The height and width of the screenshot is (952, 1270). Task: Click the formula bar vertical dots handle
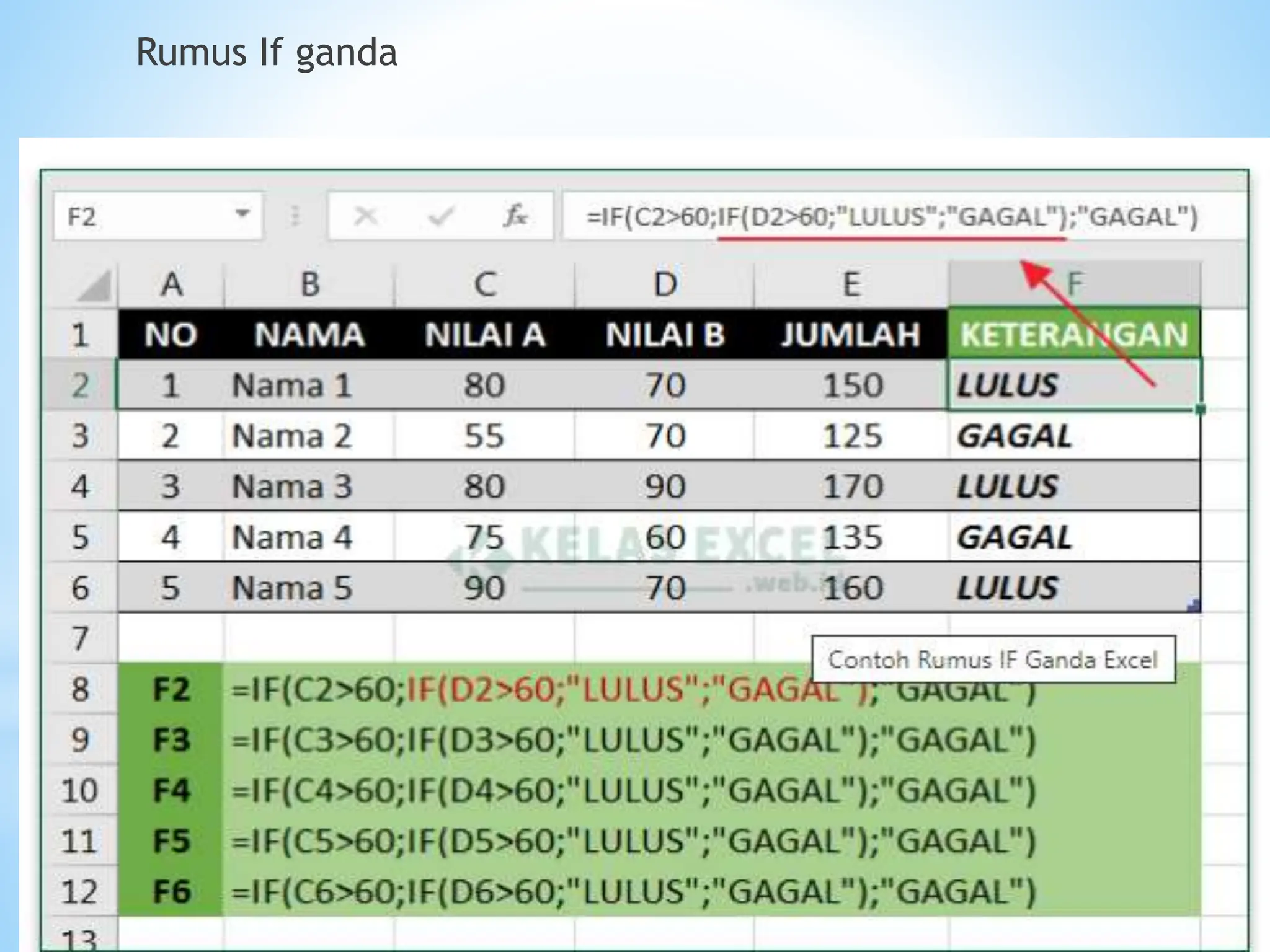[295, 216]
